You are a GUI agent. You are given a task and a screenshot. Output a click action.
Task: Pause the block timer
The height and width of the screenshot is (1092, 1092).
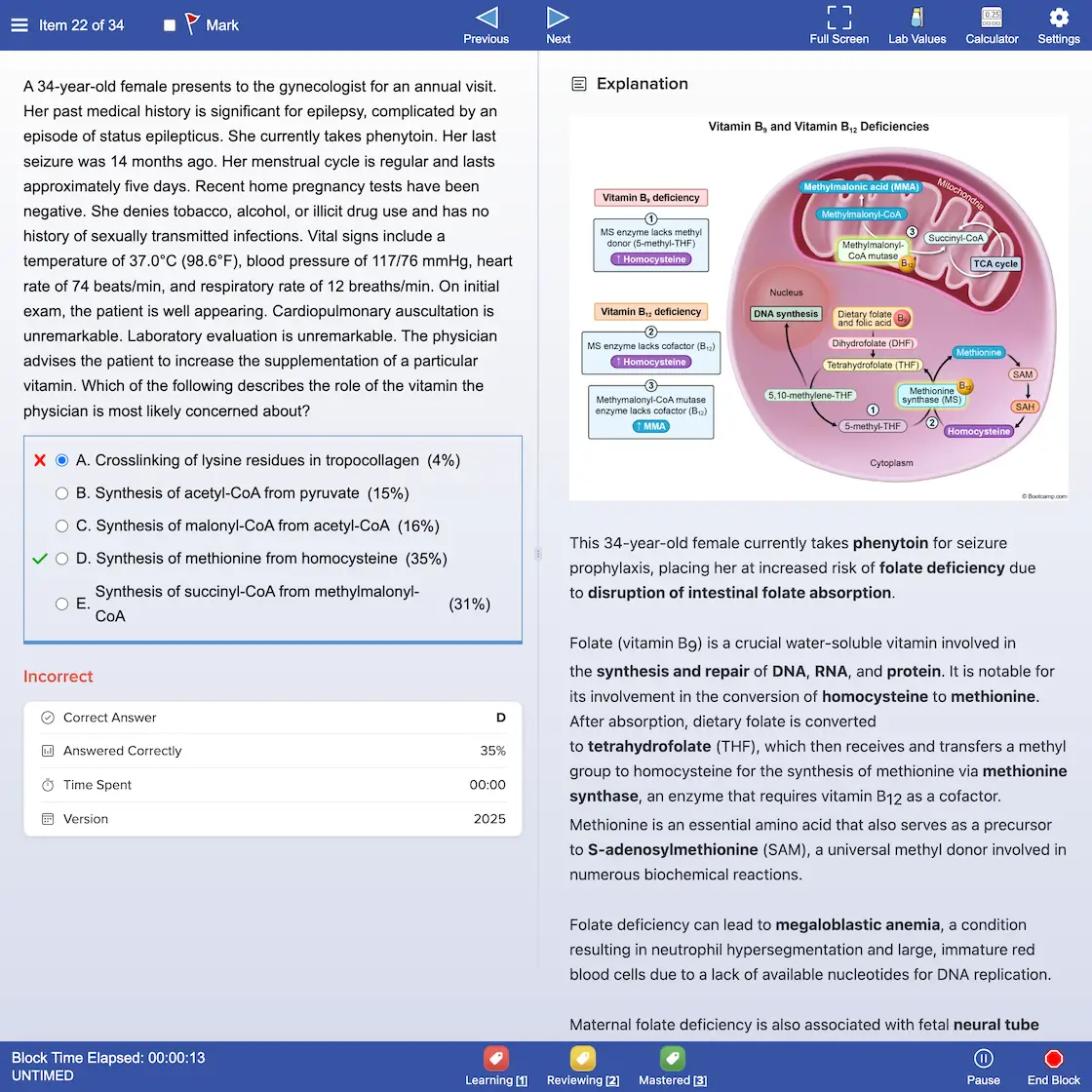tap(983, 1067)
